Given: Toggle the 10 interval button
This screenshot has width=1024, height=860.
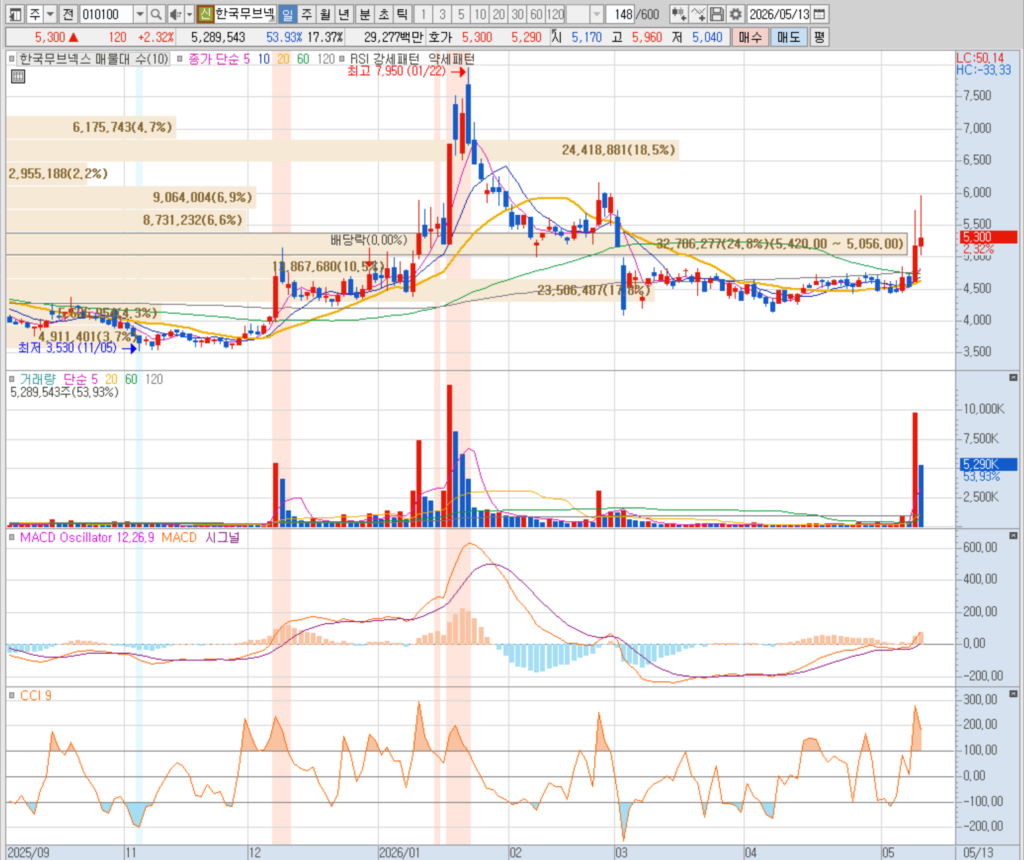Looking at the screenshot, I should tap(480, 14).
